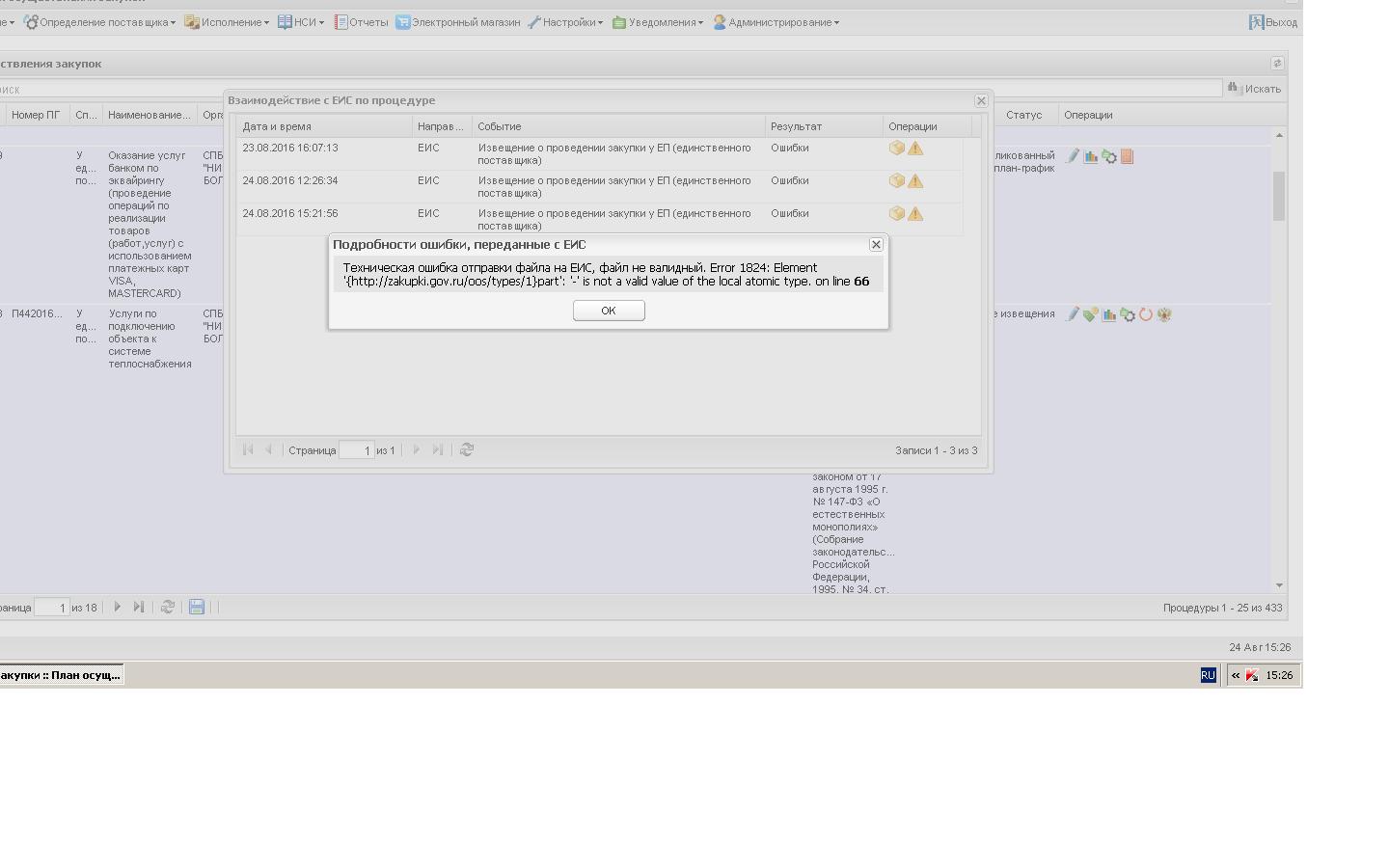Click the binoculars search icon
The width and height of the screenshot is (1389, 868).
point(1233,88)
